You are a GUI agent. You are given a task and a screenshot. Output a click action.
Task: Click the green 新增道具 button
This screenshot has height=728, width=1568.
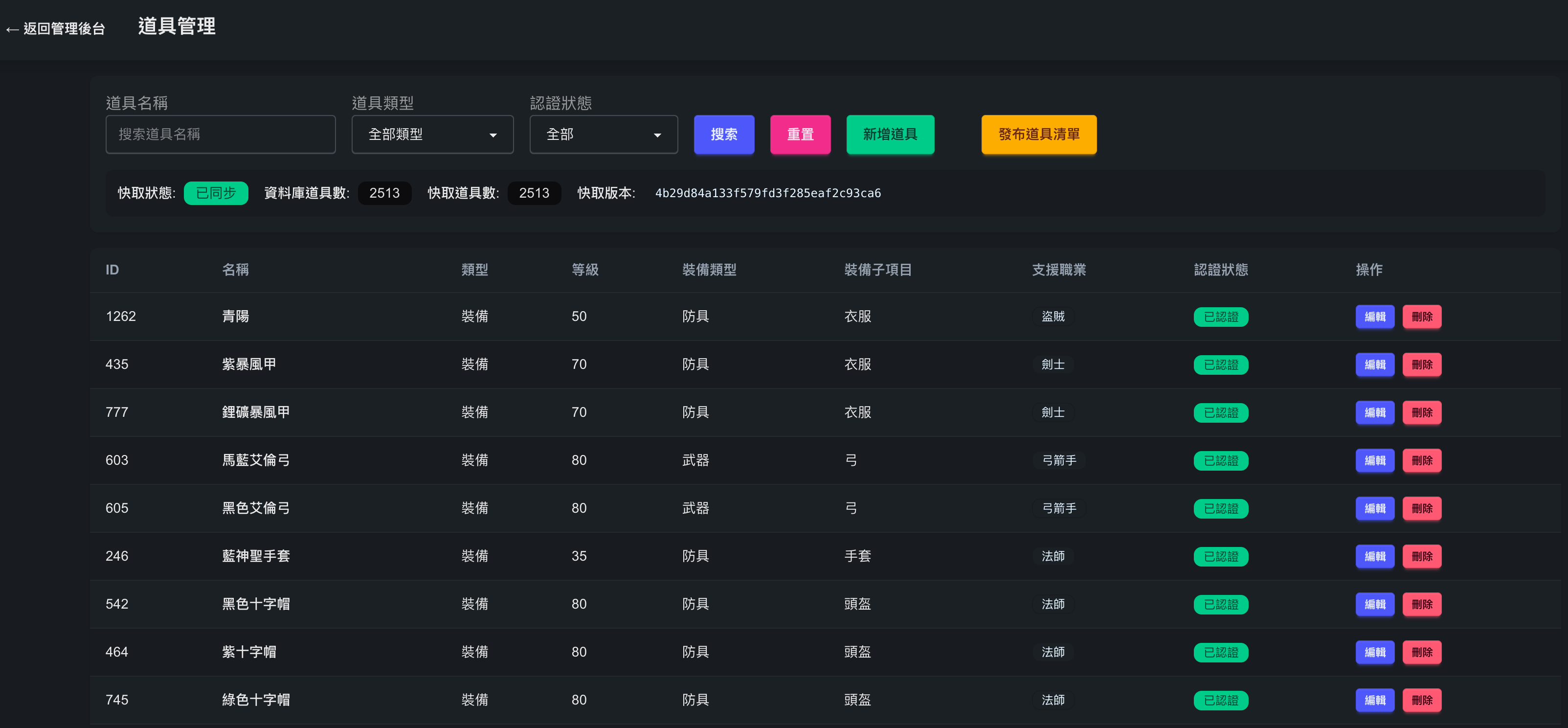[890, 134]
